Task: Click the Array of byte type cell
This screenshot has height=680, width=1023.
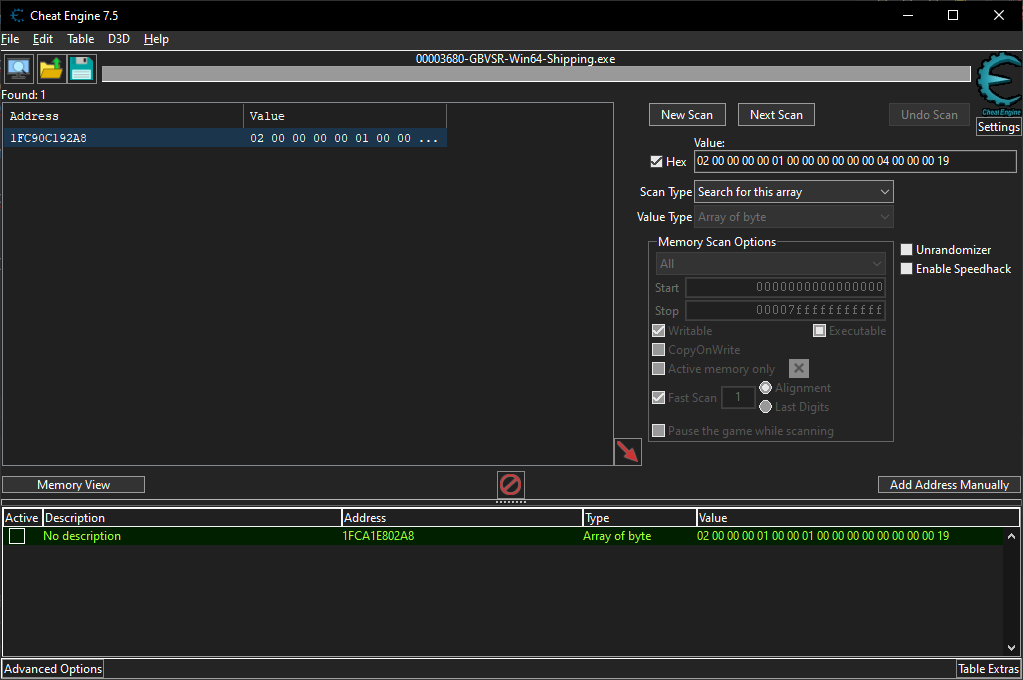Action: [617, 536]
